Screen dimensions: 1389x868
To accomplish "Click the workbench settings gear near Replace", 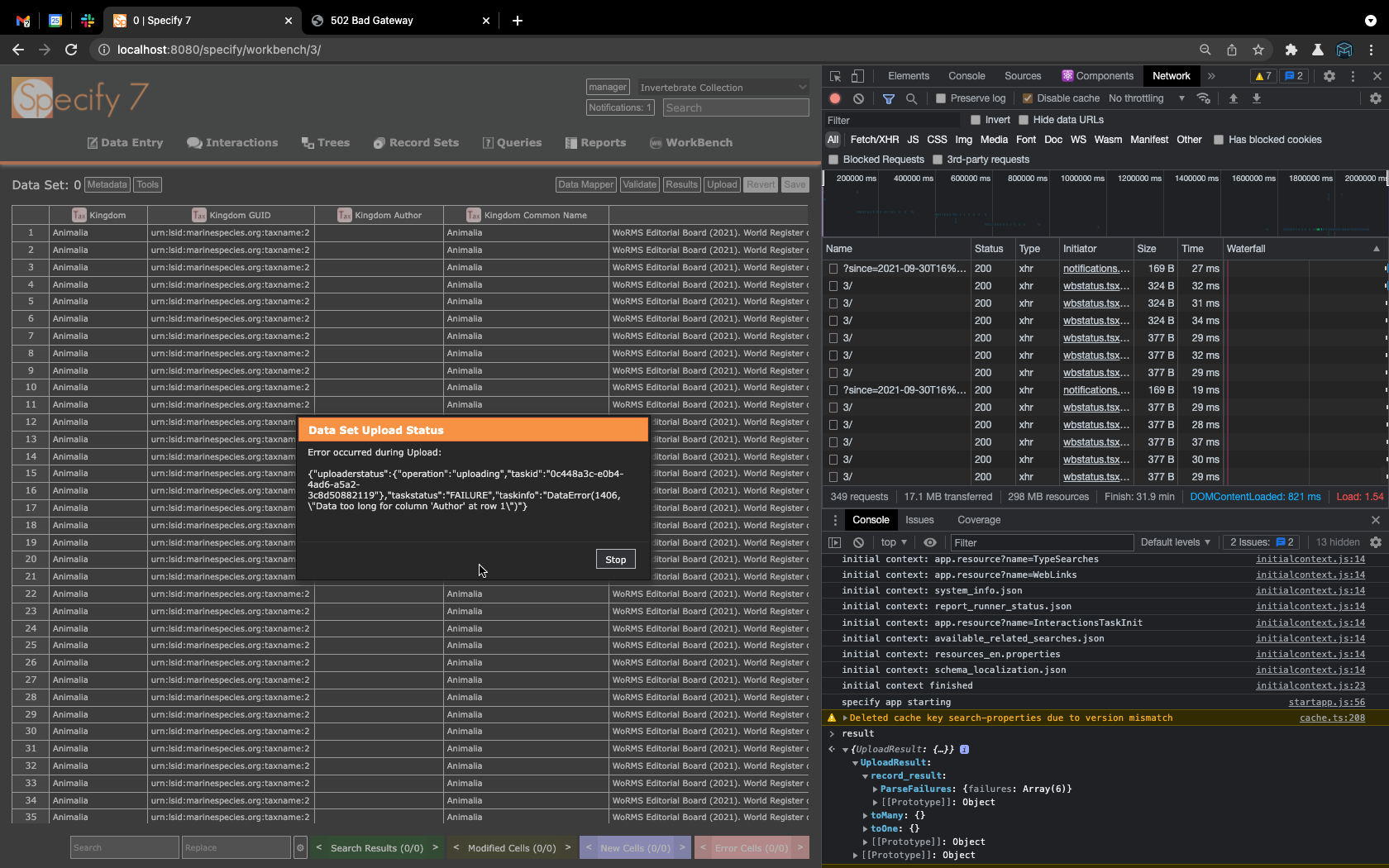I will pyautogui.click(x=300, y=848).
